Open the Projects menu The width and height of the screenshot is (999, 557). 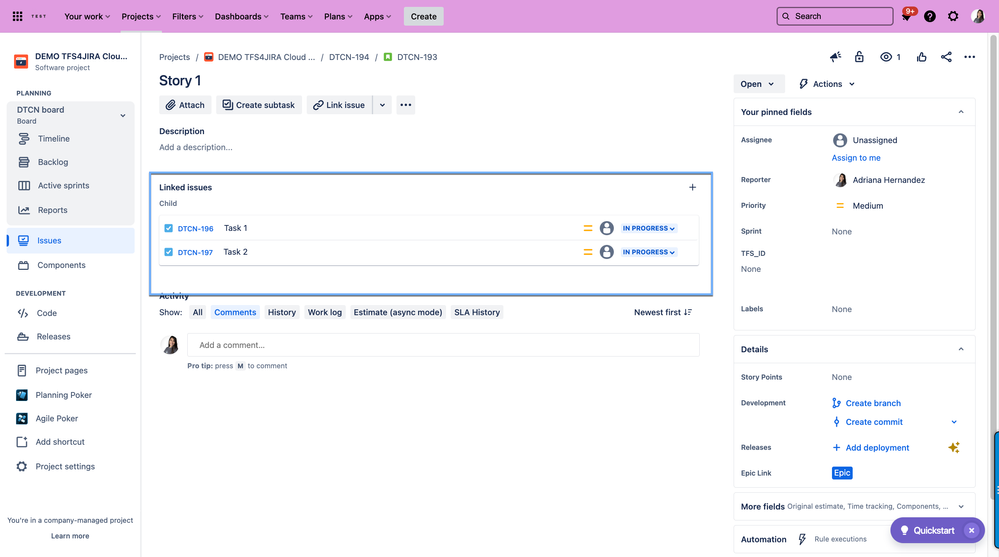click(x=141, y=17)
